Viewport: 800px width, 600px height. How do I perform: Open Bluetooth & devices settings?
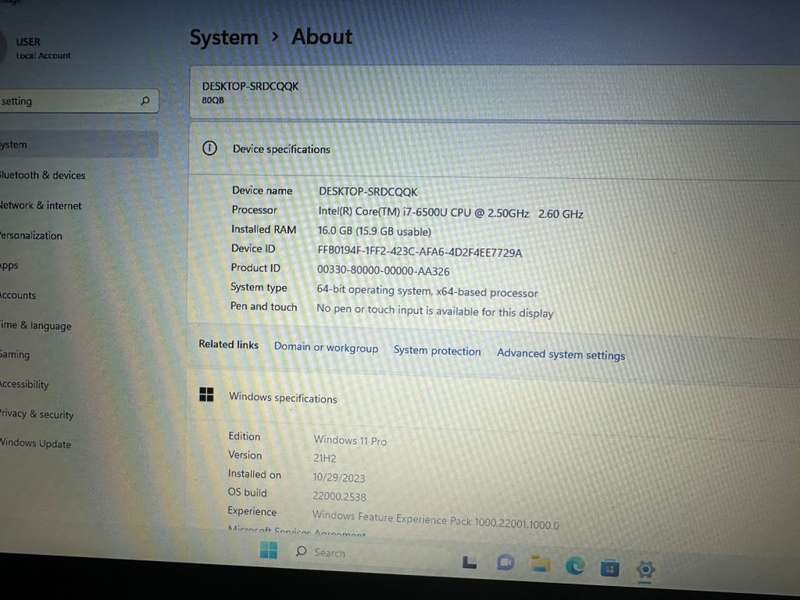click(x=42, y=175)
